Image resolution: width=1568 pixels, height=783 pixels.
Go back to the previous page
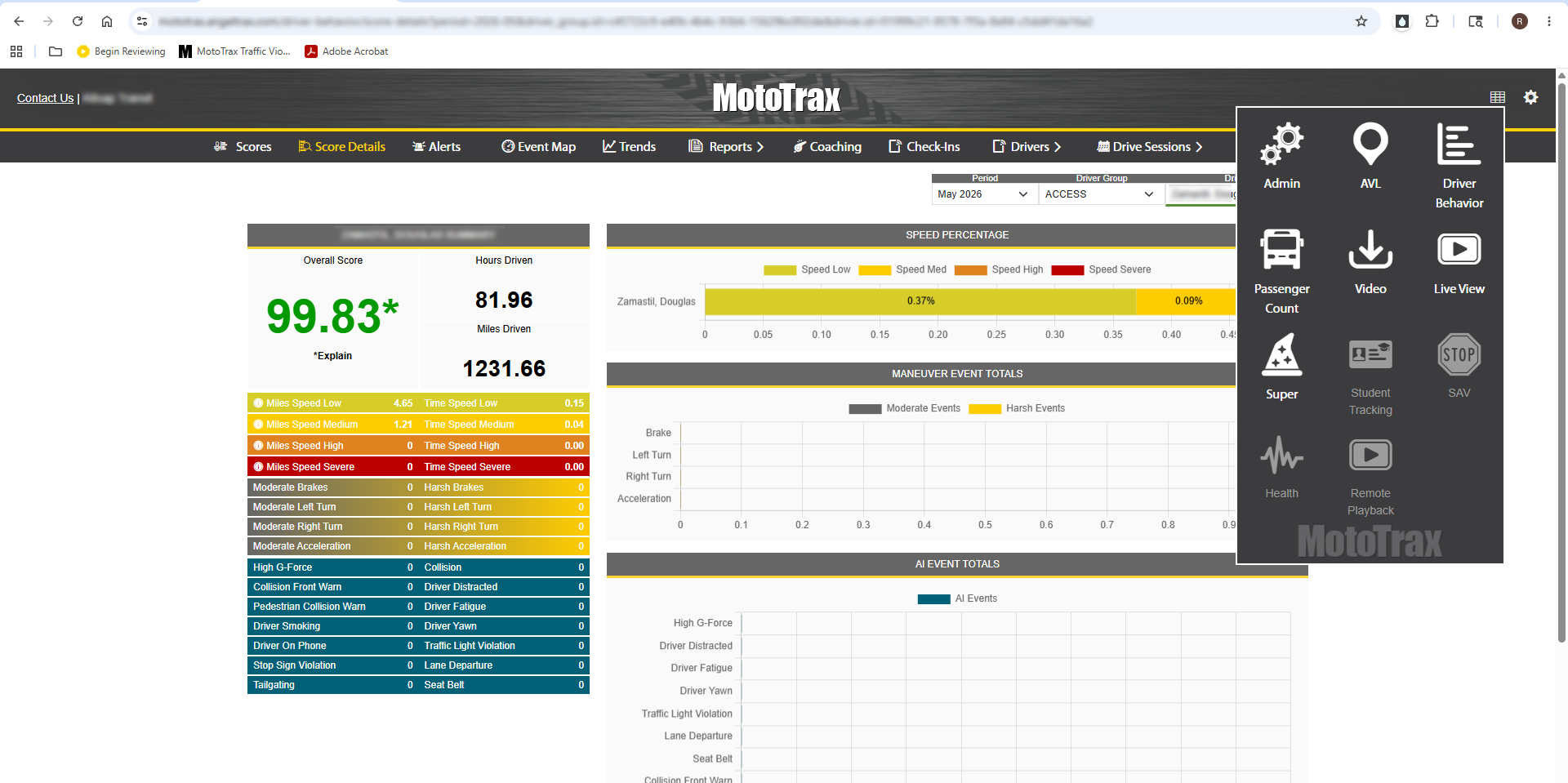click(x=19, y=21)
